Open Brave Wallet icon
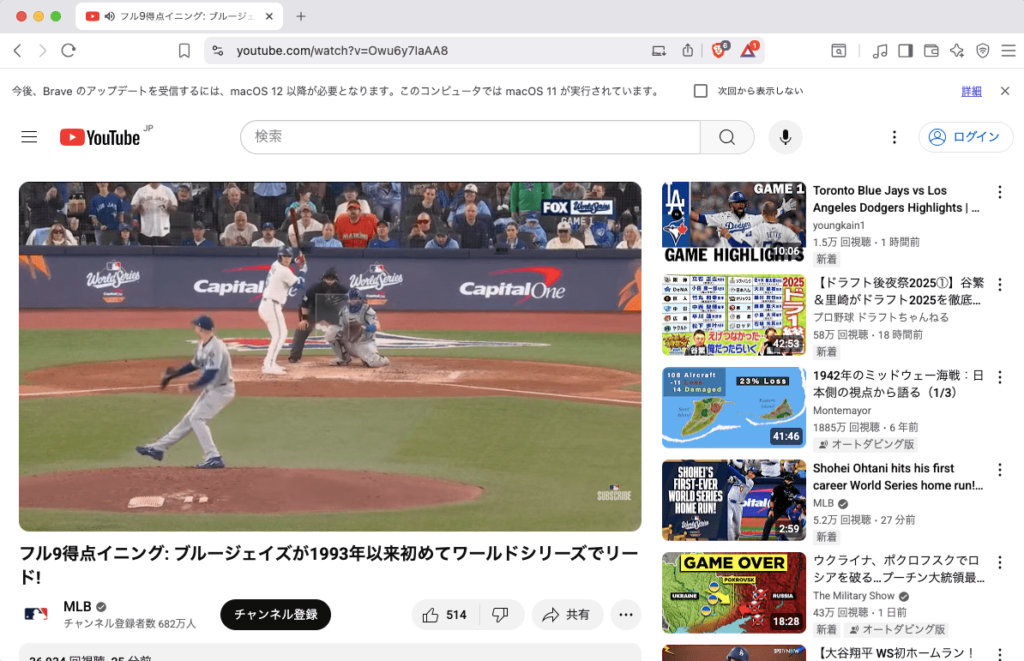 pos(931,50)
